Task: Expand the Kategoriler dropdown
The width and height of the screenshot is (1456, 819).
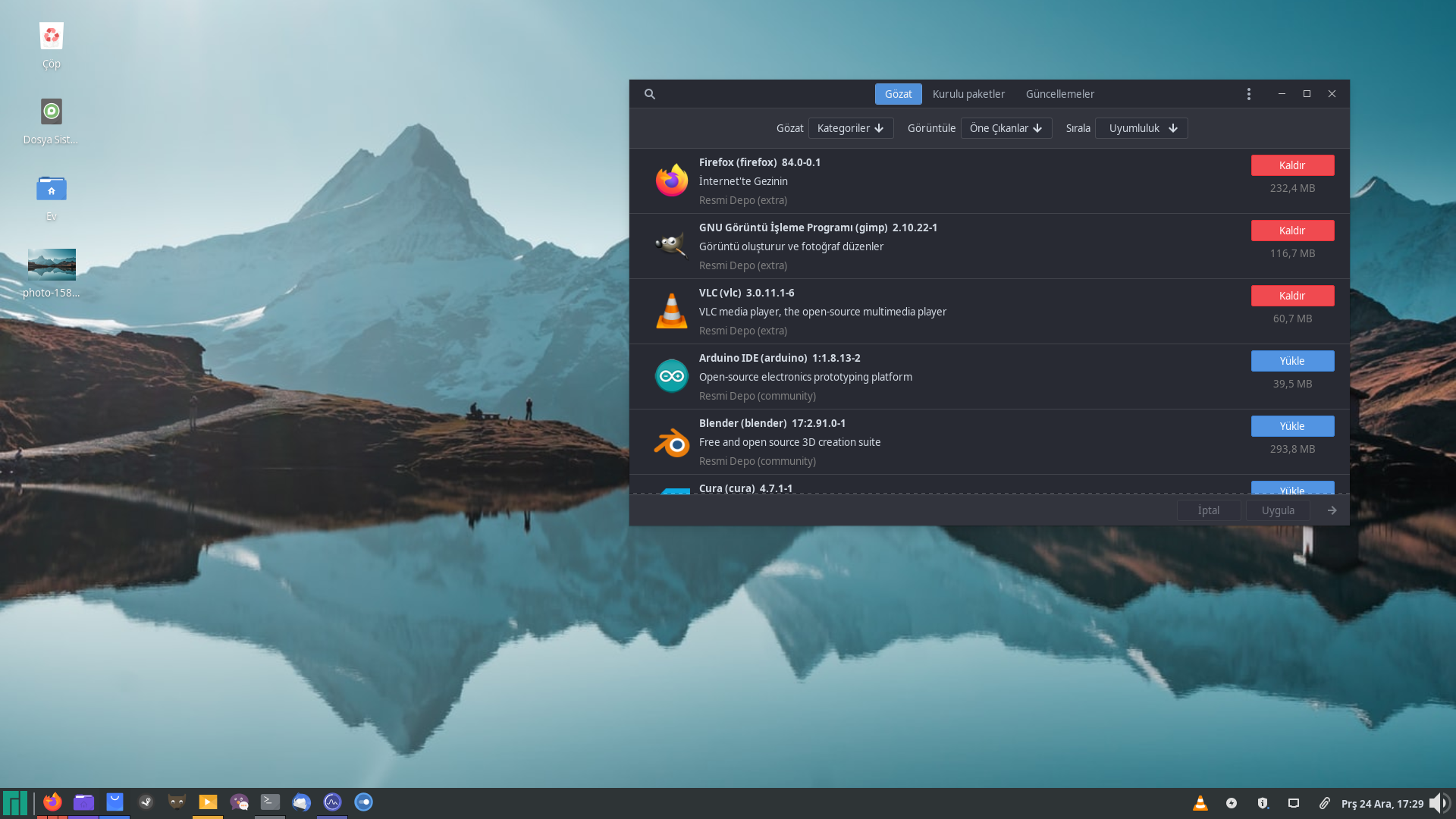Action: (850, 128)
